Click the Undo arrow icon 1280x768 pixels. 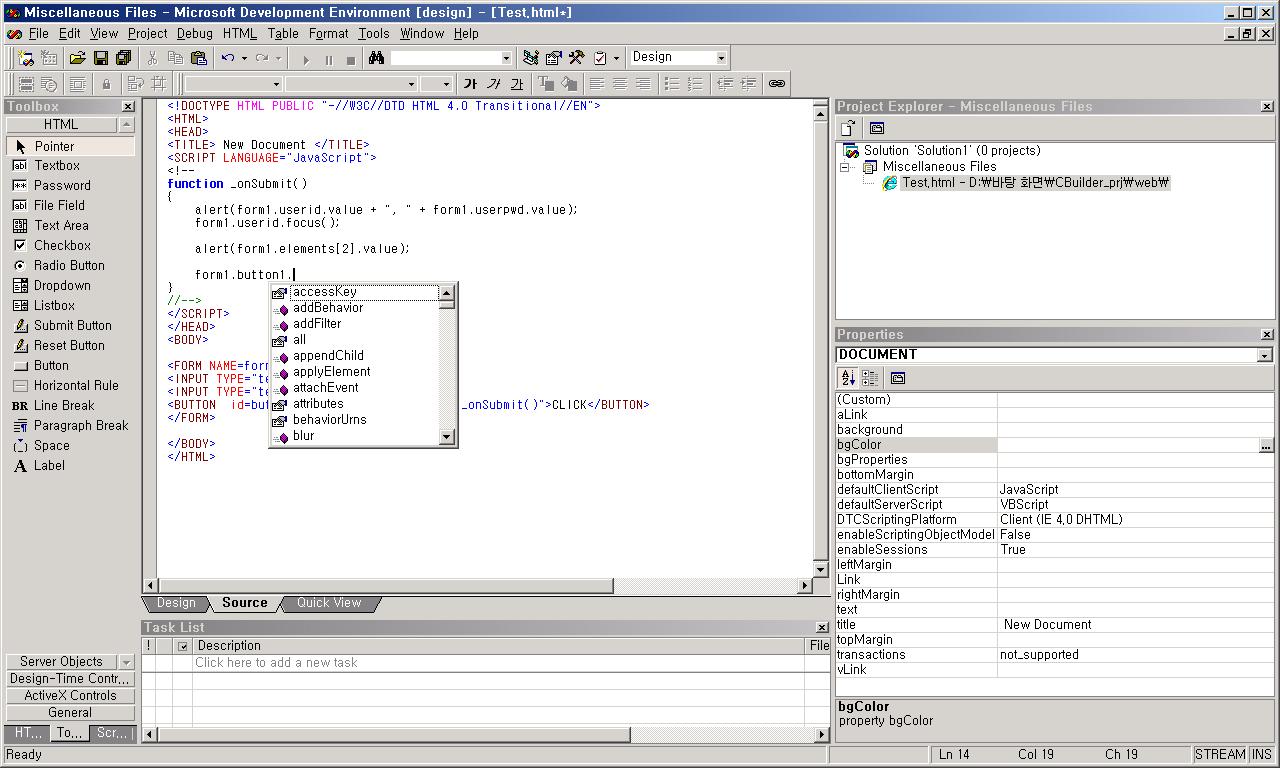[x=228, y=58]
